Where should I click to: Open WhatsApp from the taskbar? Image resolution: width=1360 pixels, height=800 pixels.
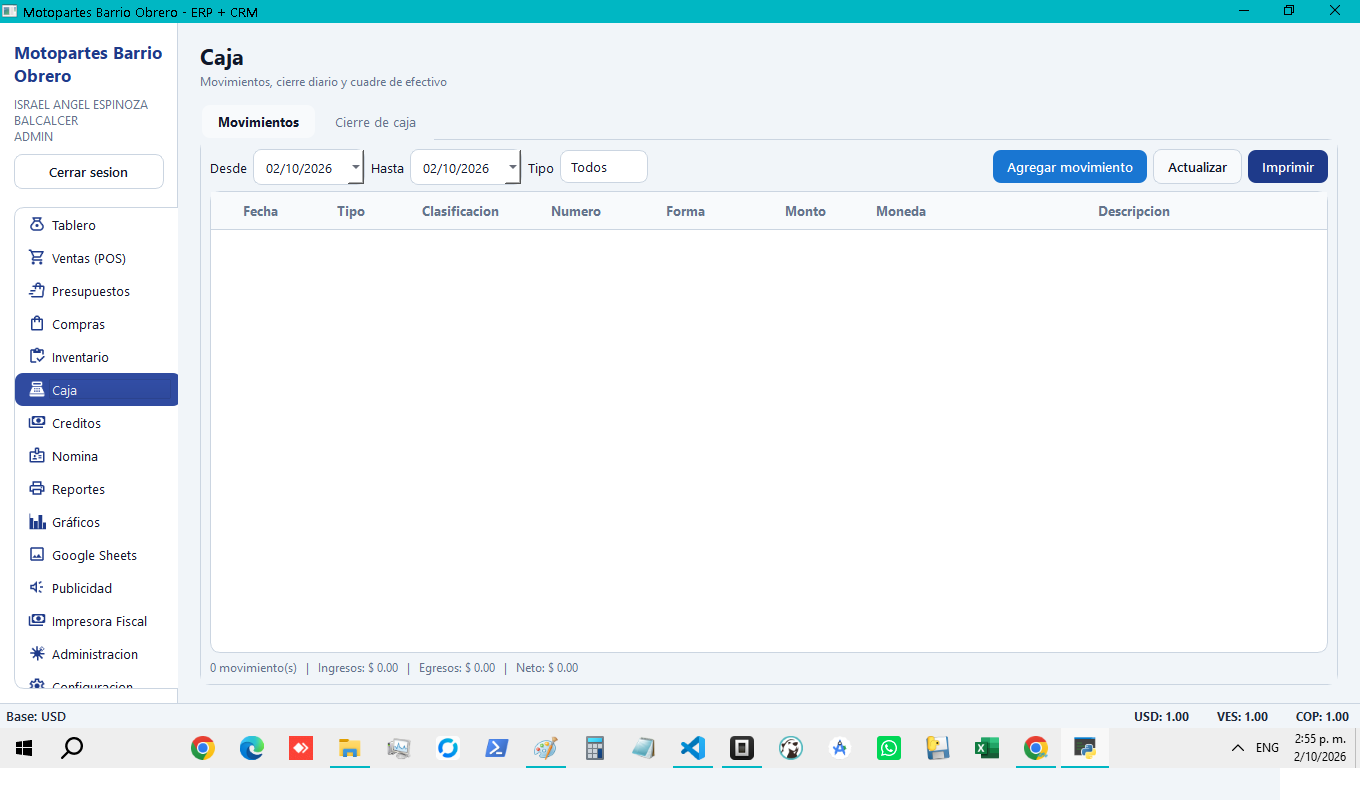tap(888, 748)
